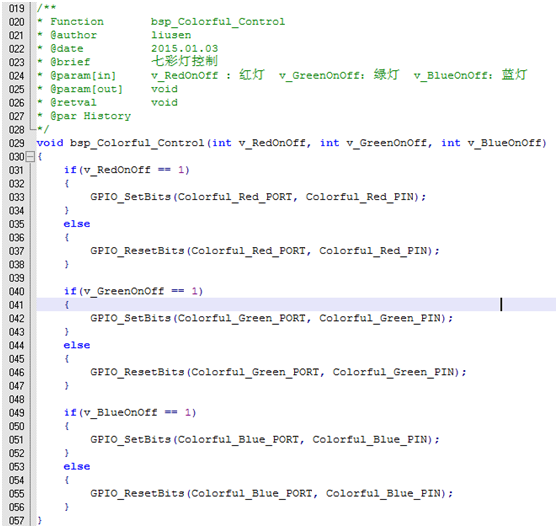Click the '@brief' tag in comment

tap(70, 62)
